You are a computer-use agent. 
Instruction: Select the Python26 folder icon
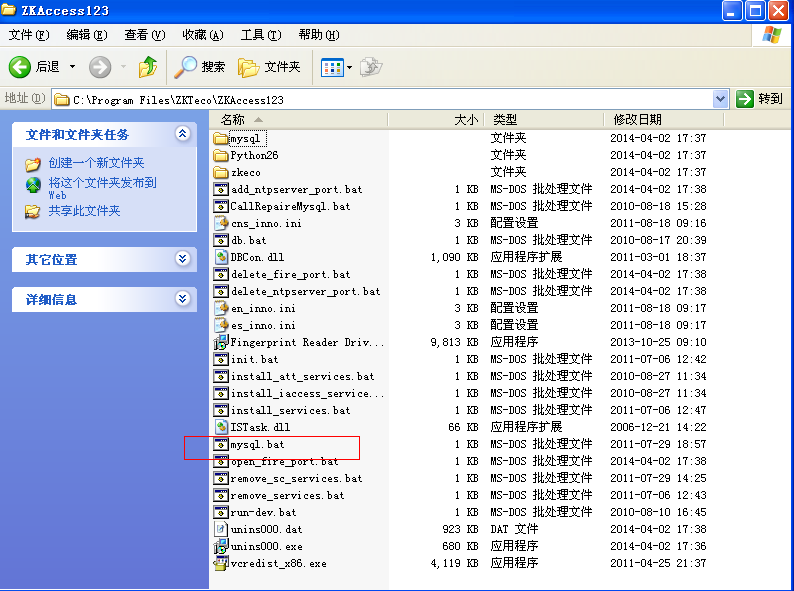click(x=221, y=155)
